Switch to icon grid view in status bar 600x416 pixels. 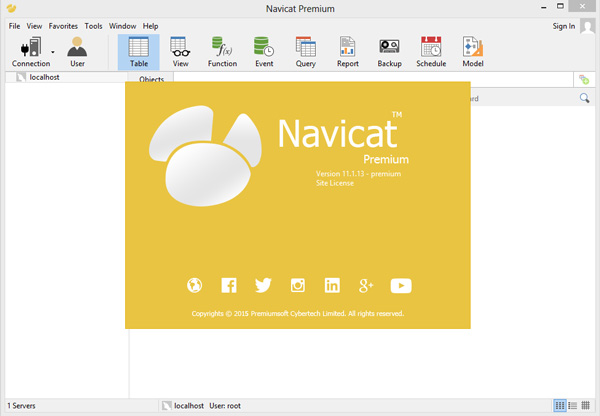[x=560, y=405]
